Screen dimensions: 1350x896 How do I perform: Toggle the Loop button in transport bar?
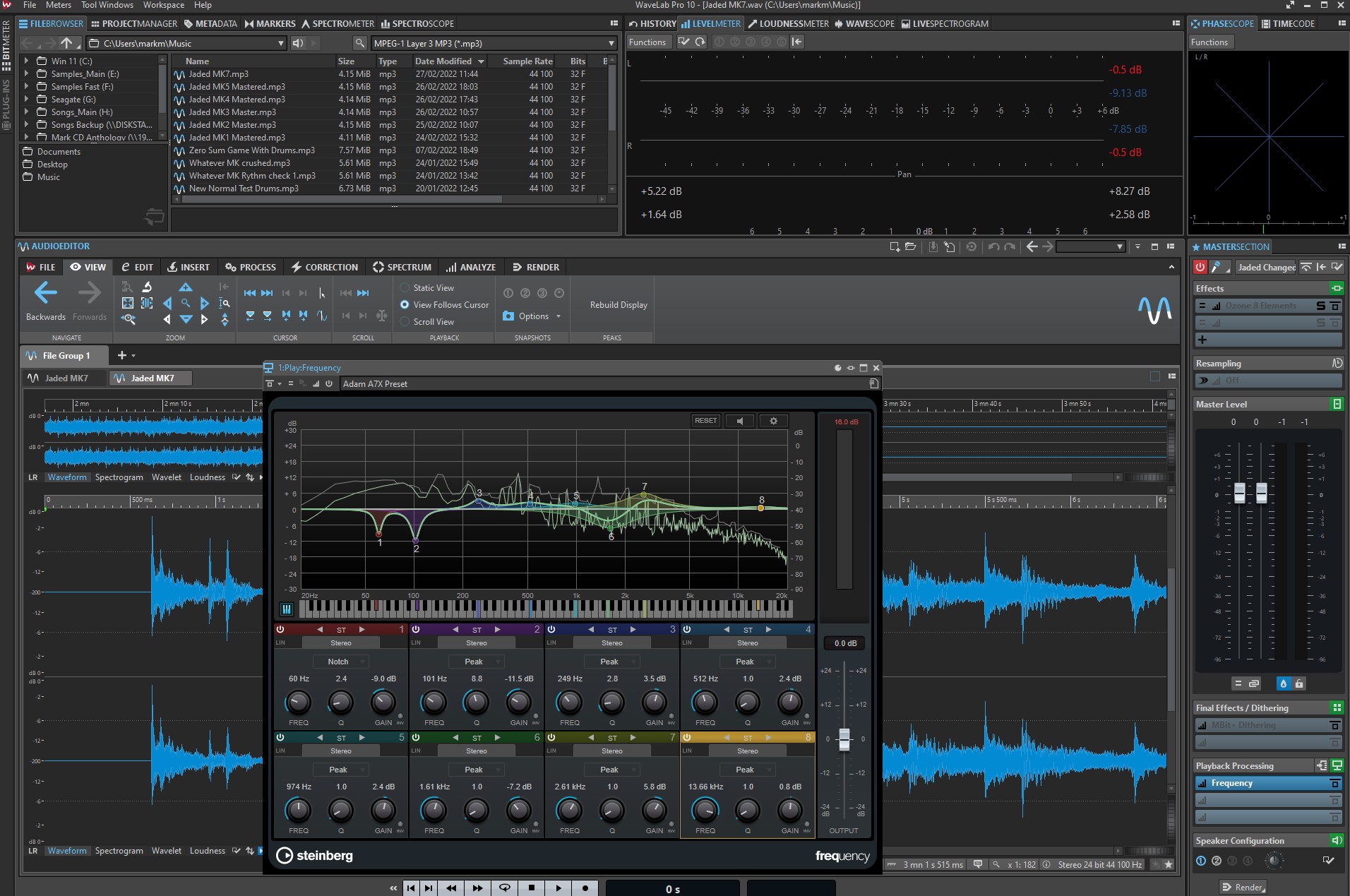click(x=505, y=888)
